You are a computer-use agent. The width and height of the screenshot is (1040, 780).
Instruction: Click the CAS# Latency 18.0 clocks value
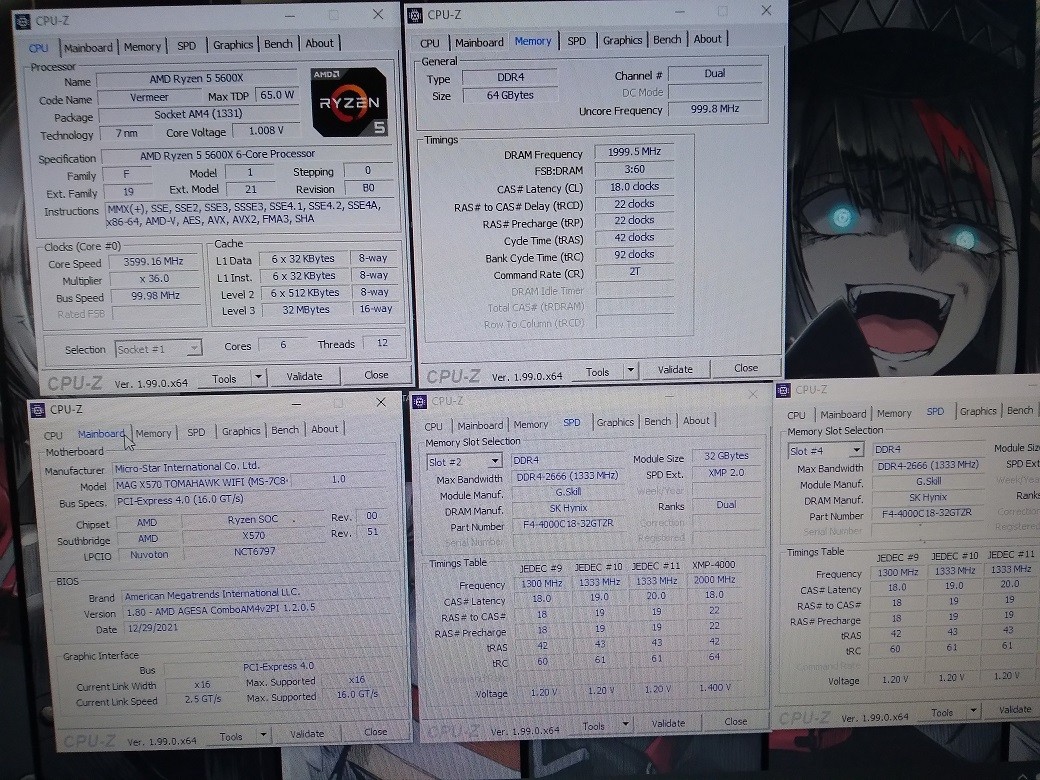[x=634, y=186]
